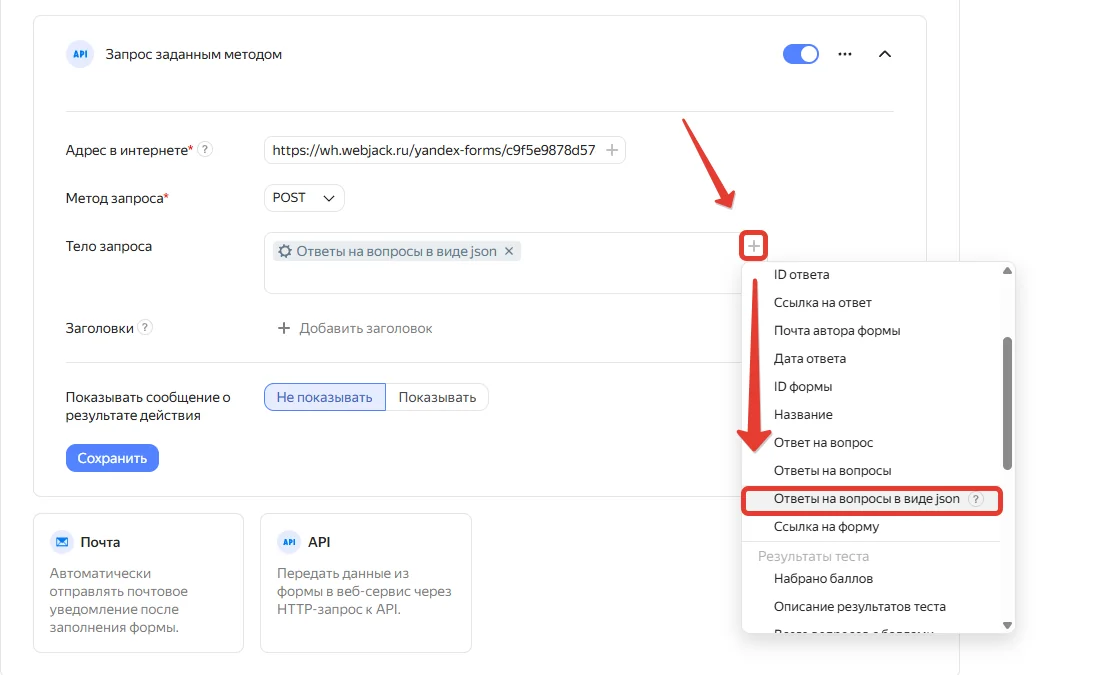Click the help icon beside the json list item
Image resolution: width=1097 pixels, height=675 pixels.
pyautogui.click(x=976, y=499)
